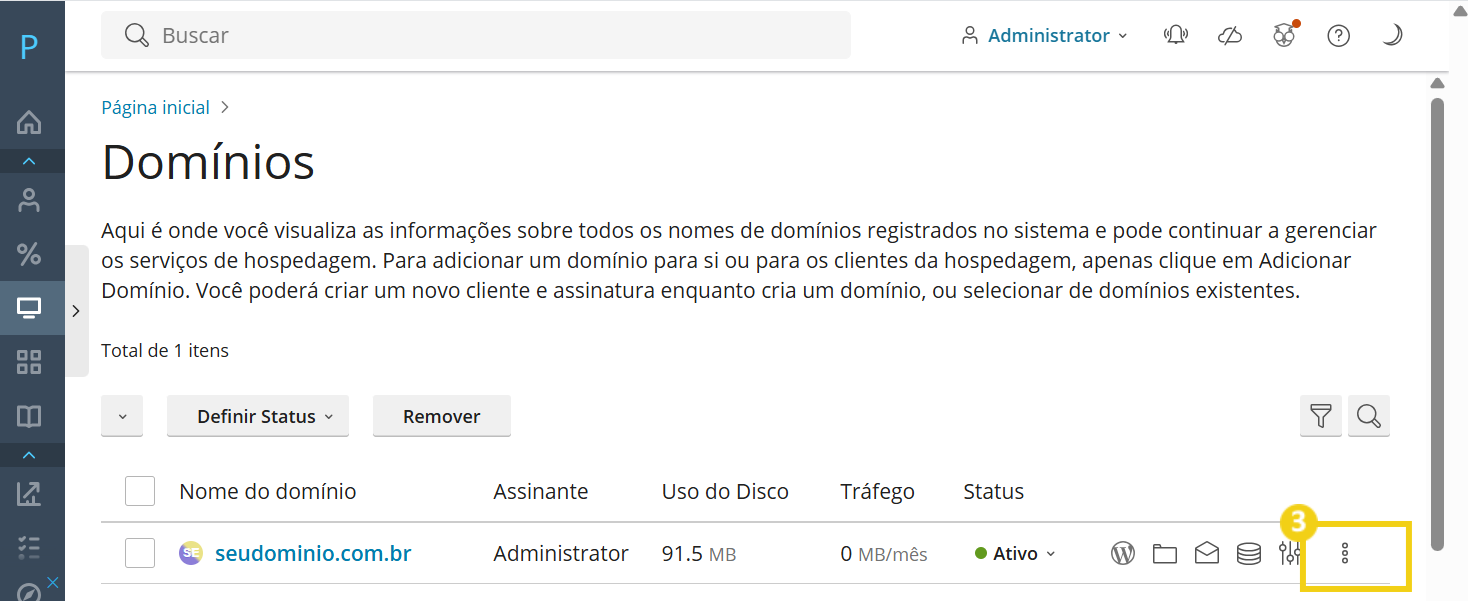1468x601 pixels.
Task: Open the File Manager for the domain
Action: click(x=1165, y=552)
